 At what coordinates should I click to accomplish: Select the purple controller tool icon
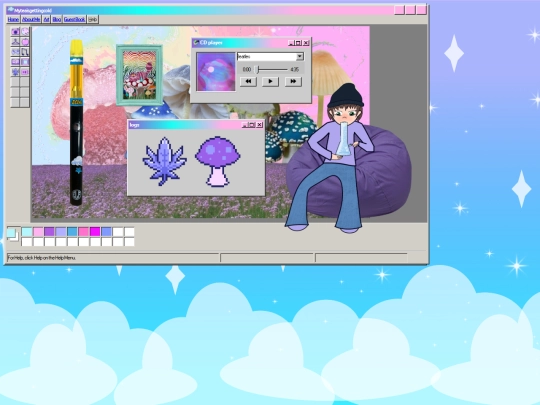pyautogui.click(x=15, y=62)
